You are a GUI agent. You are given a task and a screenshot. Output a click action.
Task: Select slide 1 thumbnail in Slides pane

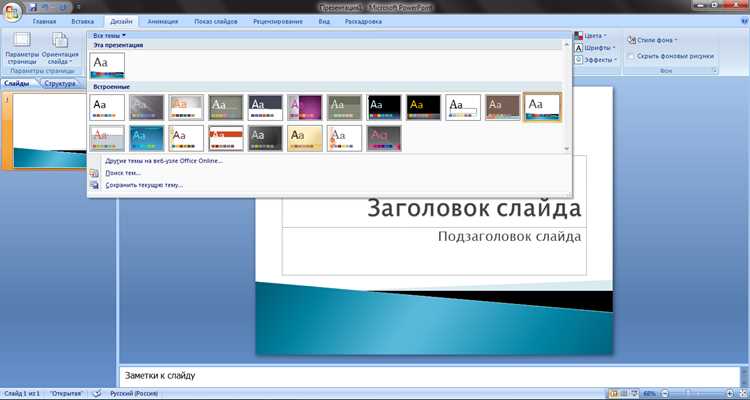[50, 131]
